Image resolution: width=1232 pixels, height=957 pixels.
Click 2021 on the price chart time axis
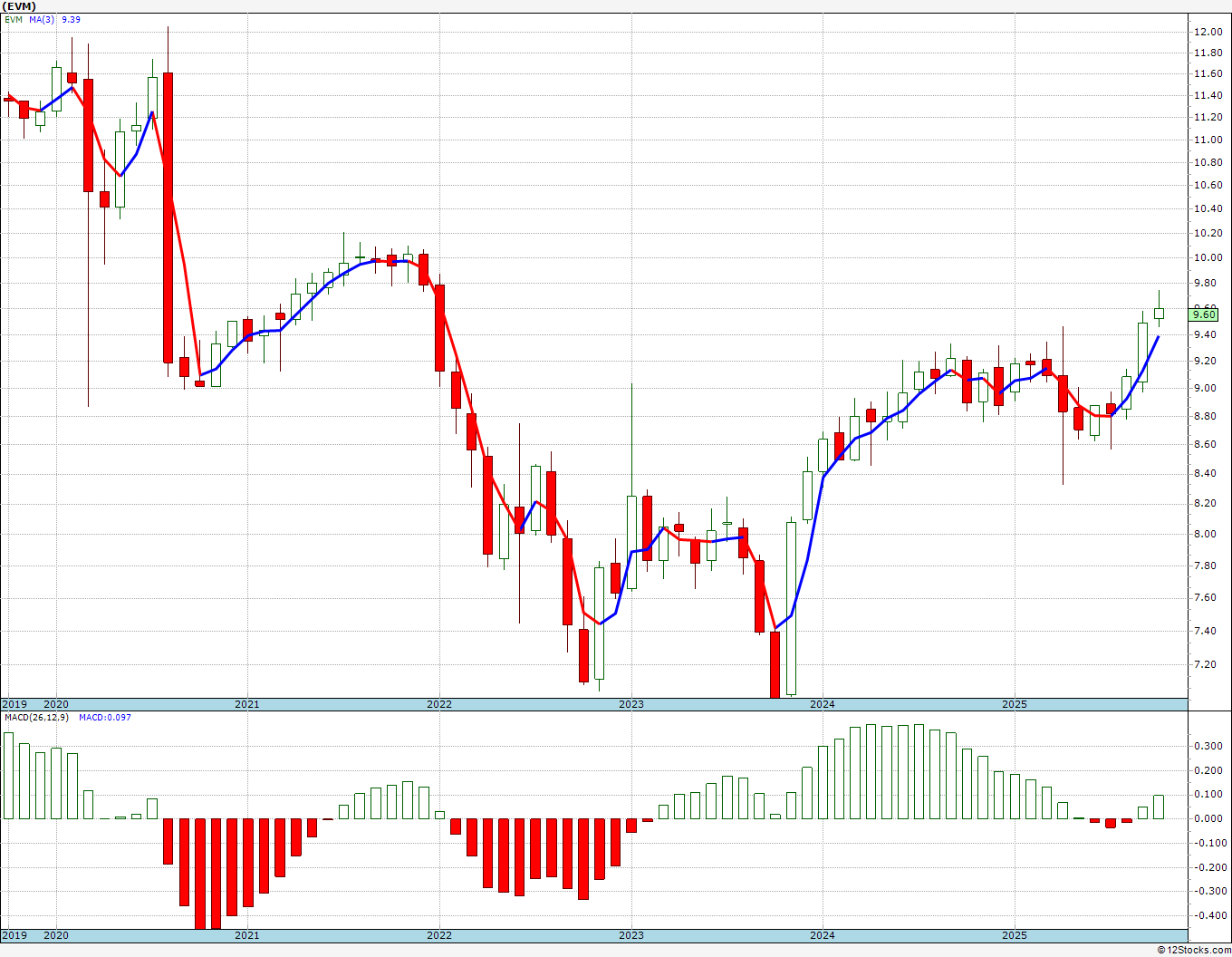click(247, 704)
